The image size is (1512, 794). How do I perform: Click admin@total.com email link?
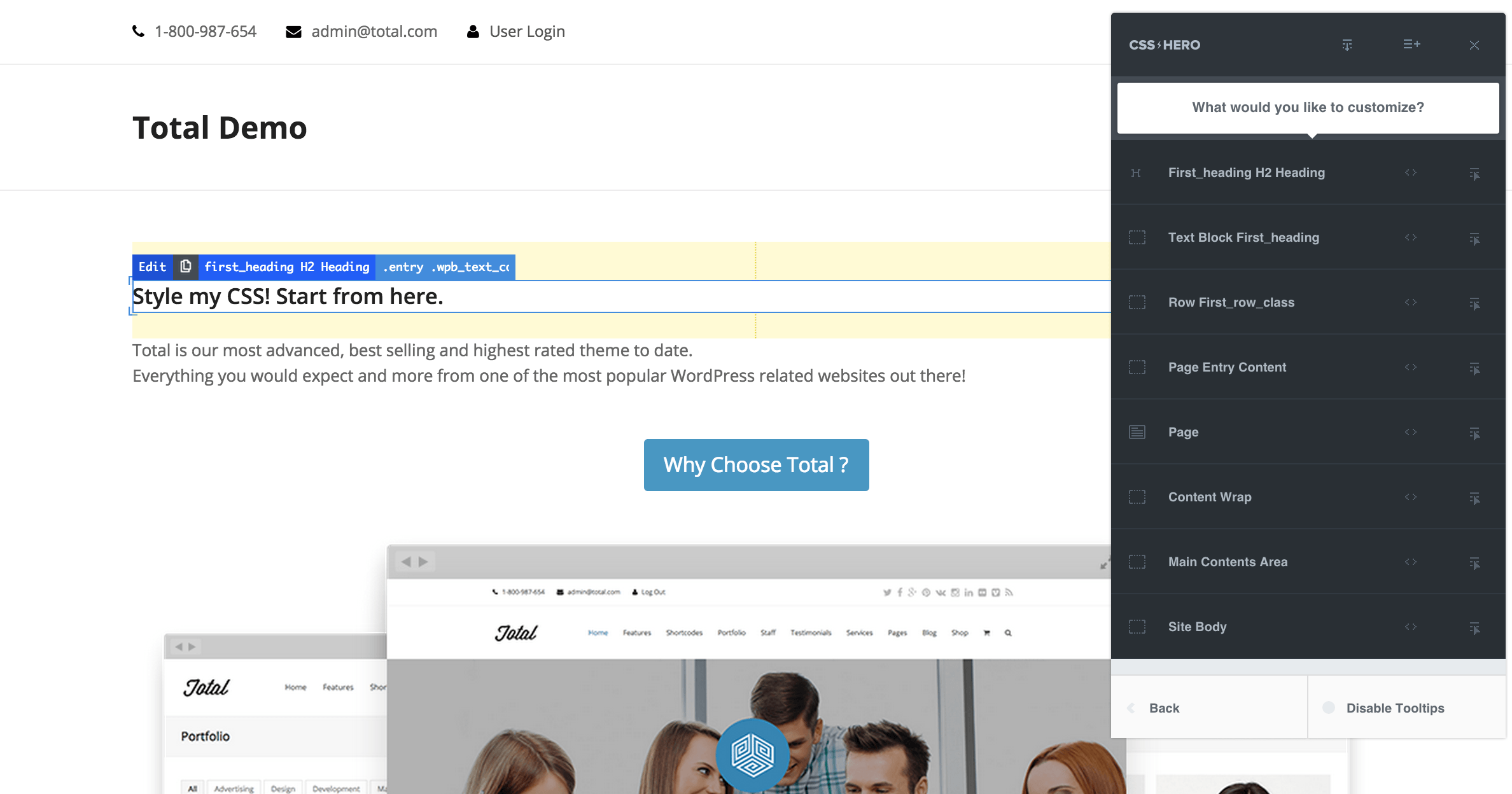[374, 31]
